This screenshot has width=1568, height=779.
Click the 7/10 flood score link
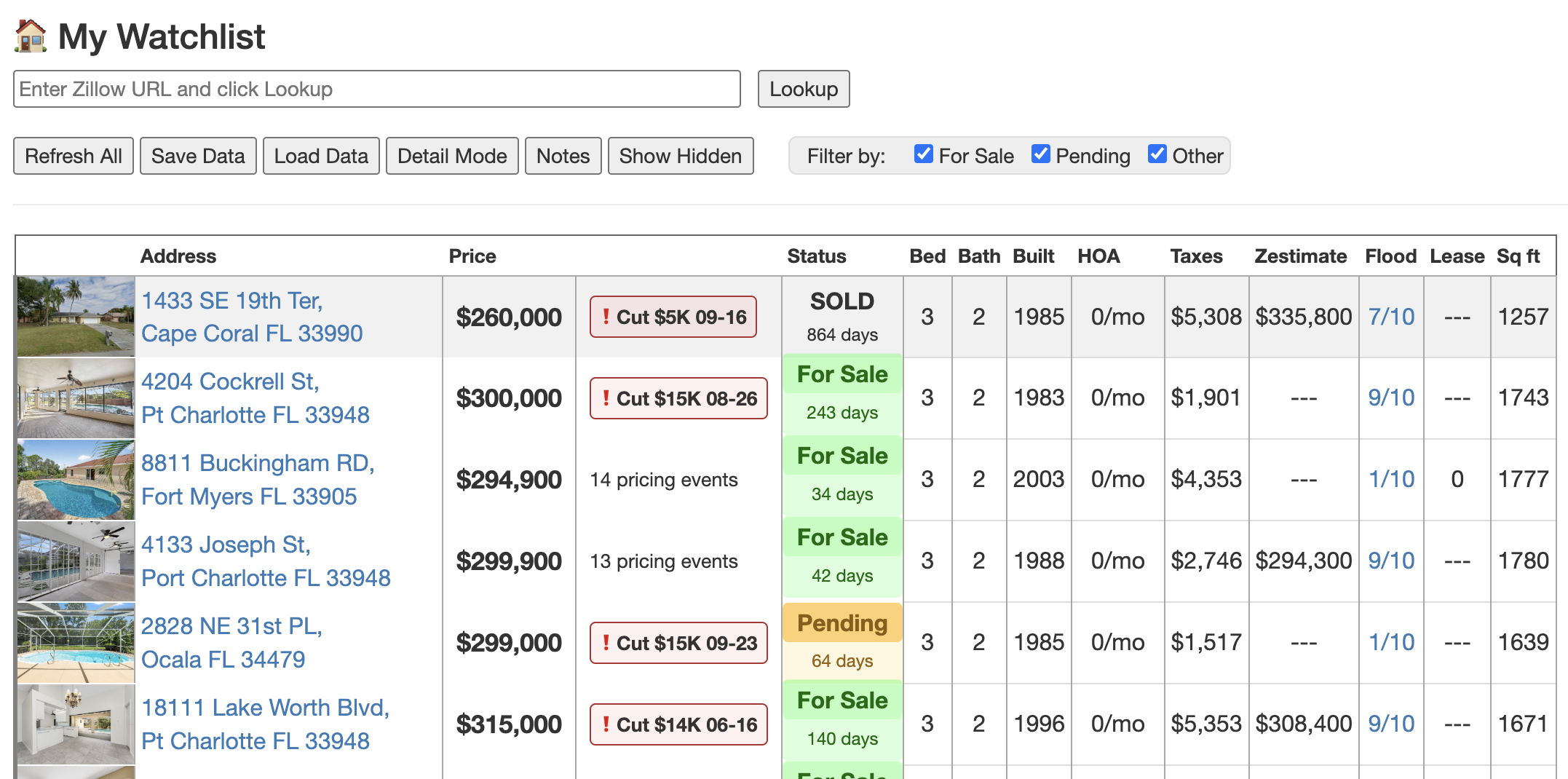click(1391, 317)
